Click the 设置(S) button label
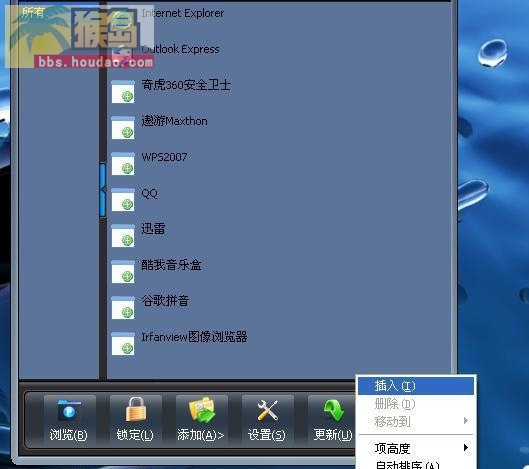Viewport: 529px width, 469px height. (267, 435)
